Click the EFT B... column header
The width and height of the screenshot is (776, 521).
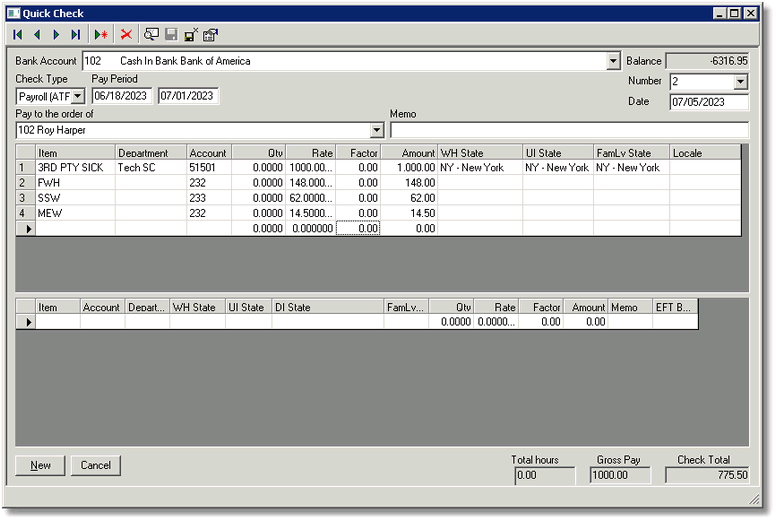point(675,307)
